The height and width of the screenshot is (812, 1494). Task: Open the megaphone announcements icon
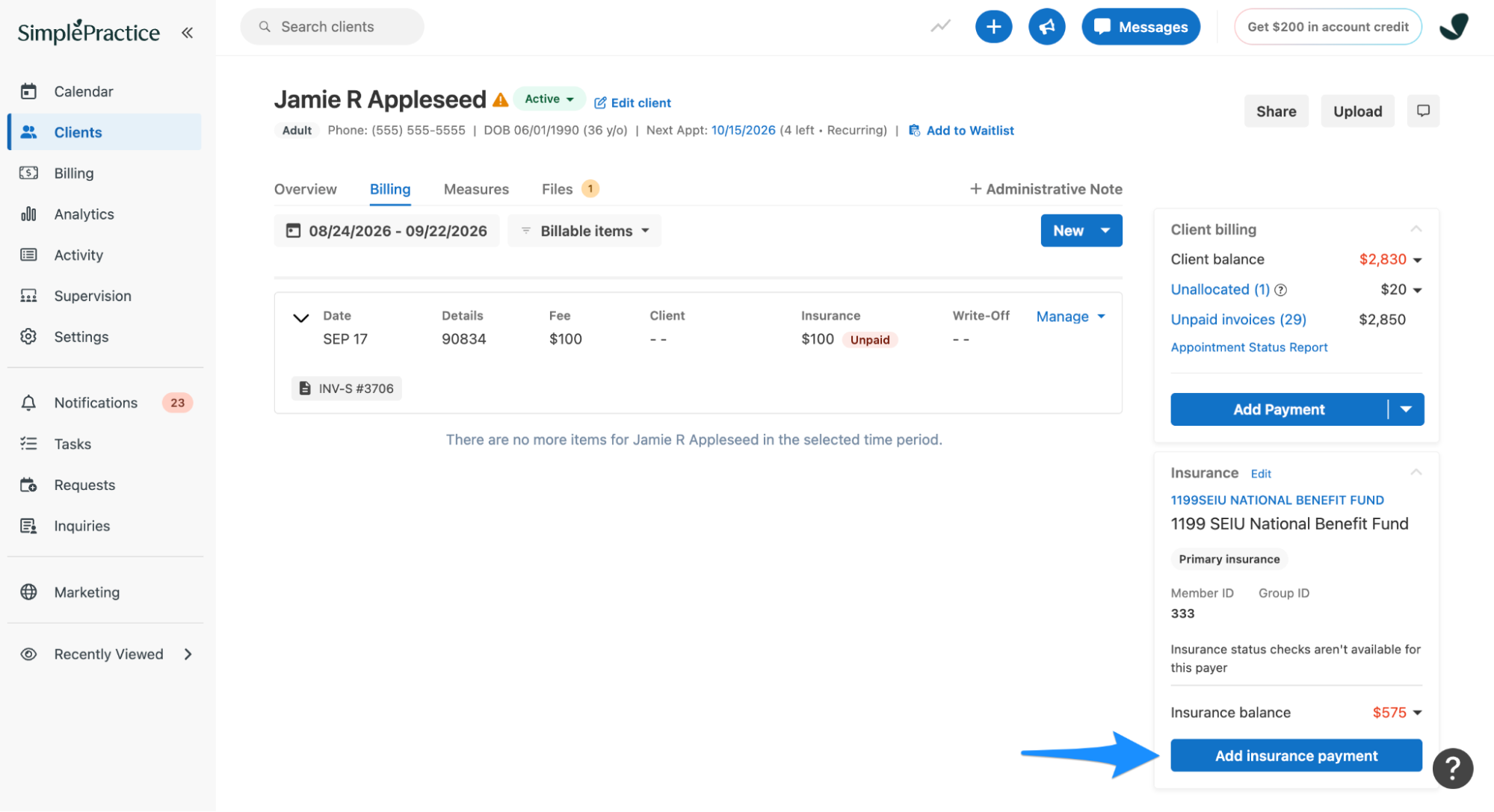(x=1046, y=27)
